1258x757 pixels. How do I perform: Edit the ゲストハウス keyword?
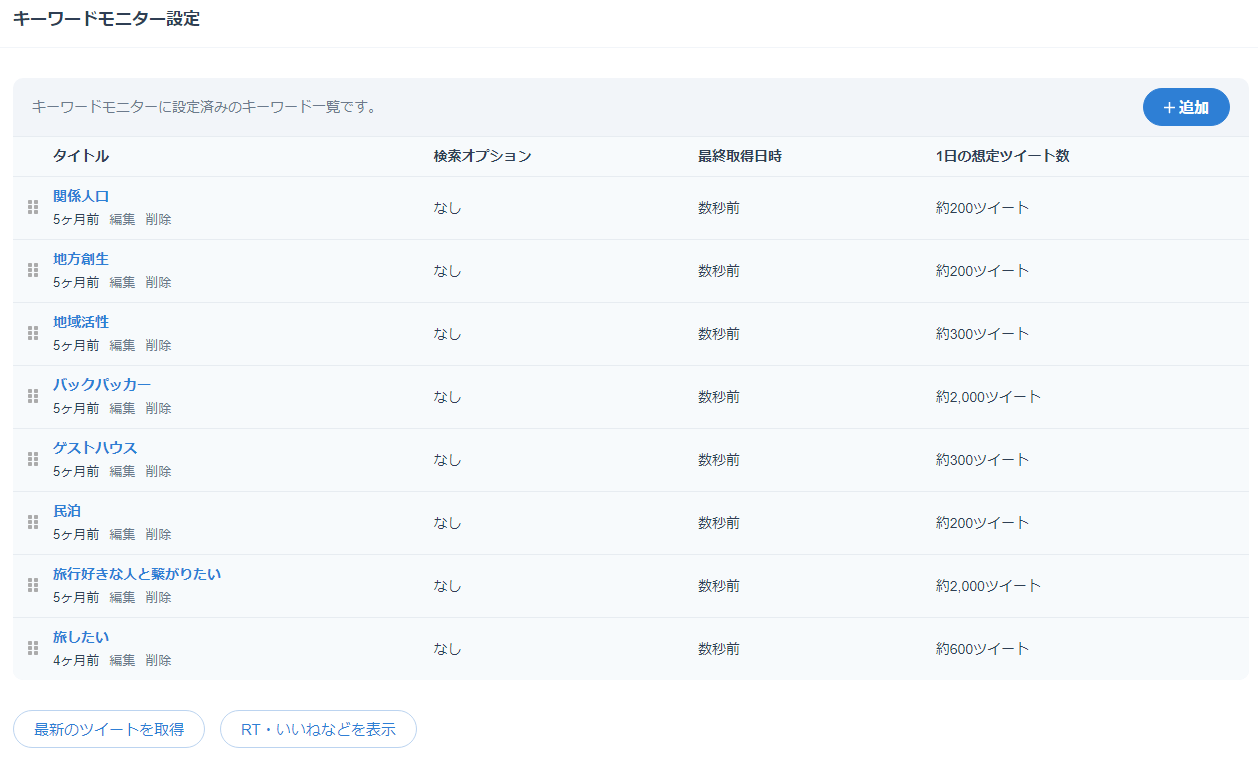[122, 472]
